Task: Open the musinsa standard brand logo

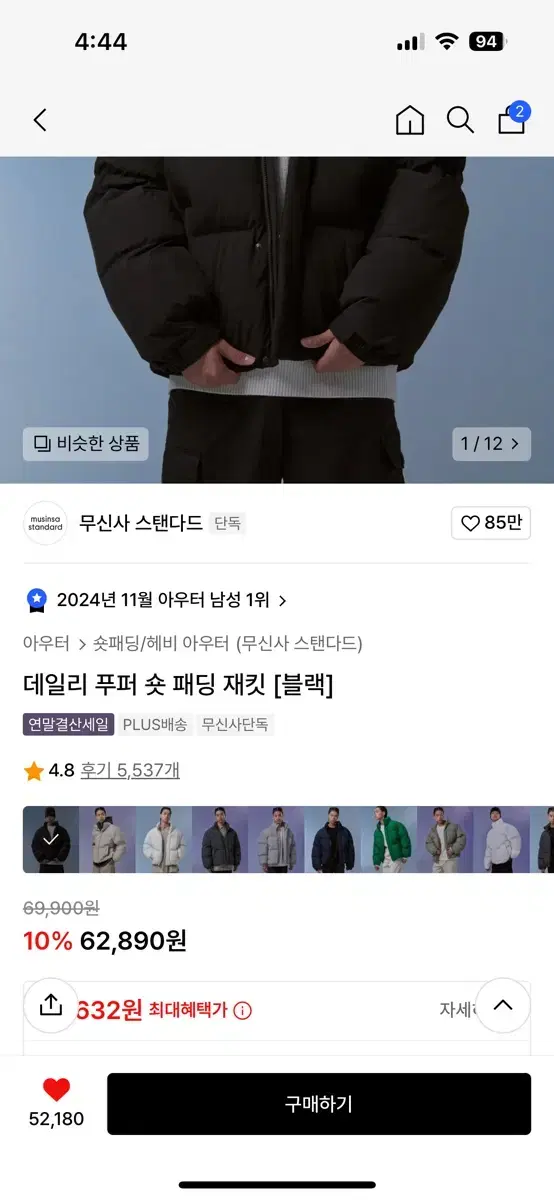Action: (45, 523)
